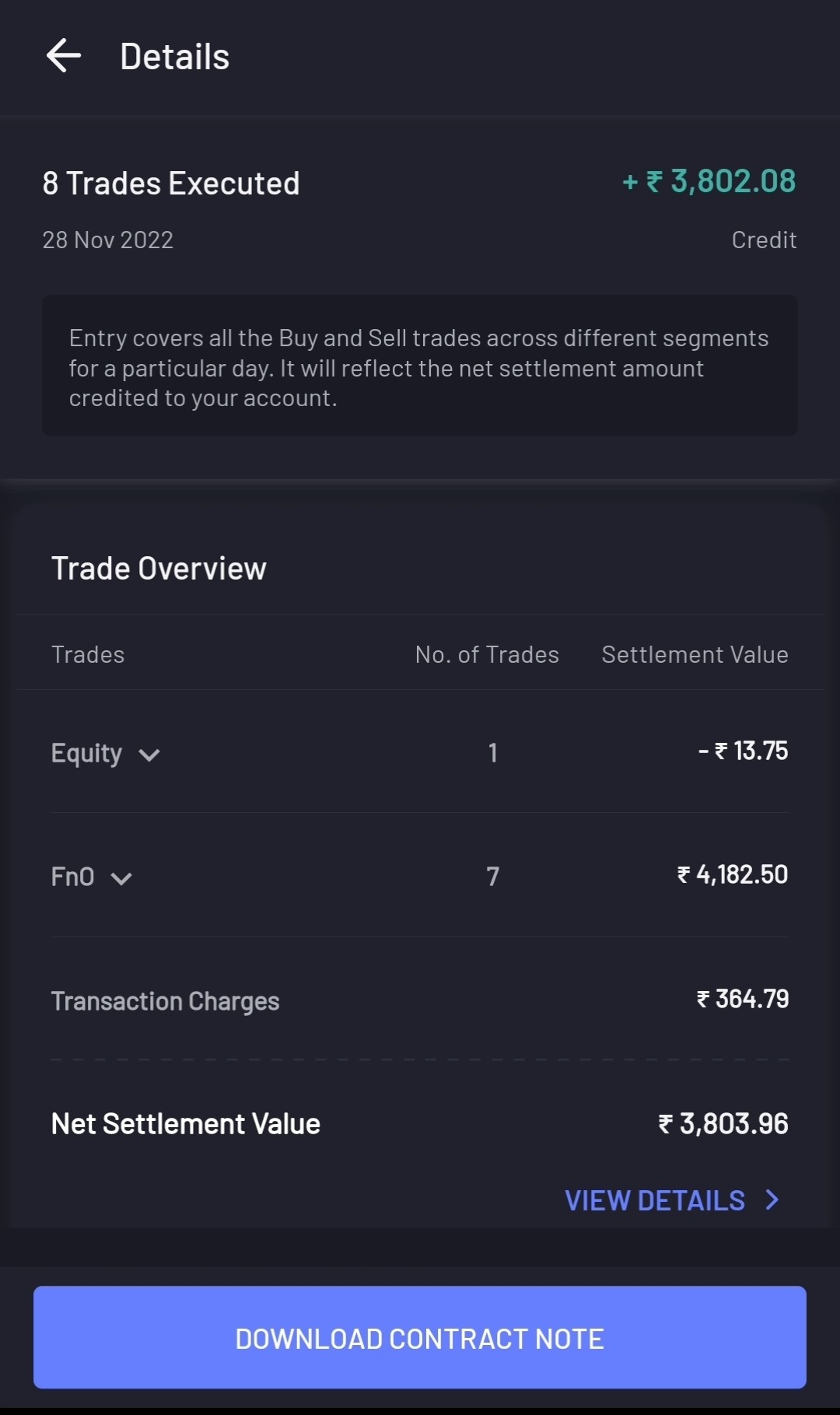Open the VIEW DETAILS link
This screenshot has width=840, height=1415.
point(655,1200)
